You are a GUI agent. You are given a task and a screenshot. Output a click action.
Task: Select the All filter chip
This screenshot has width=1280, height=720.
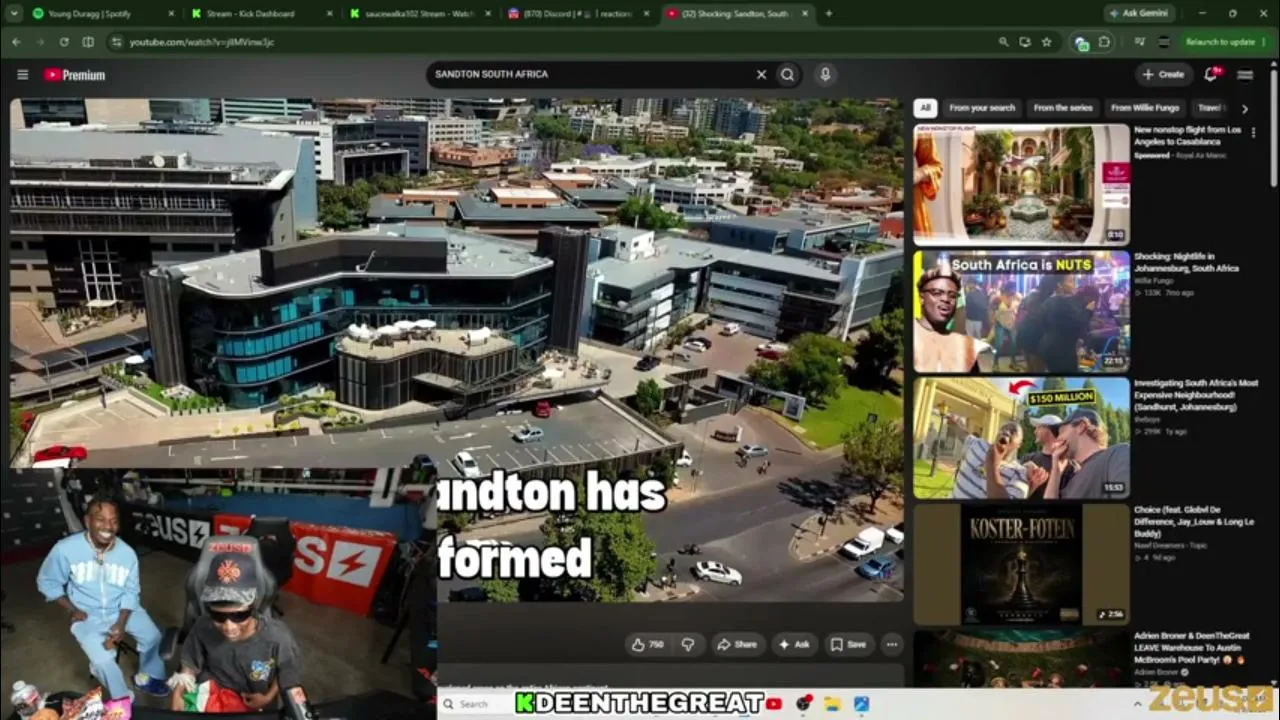pyautogui.click(x=925, y=108)
